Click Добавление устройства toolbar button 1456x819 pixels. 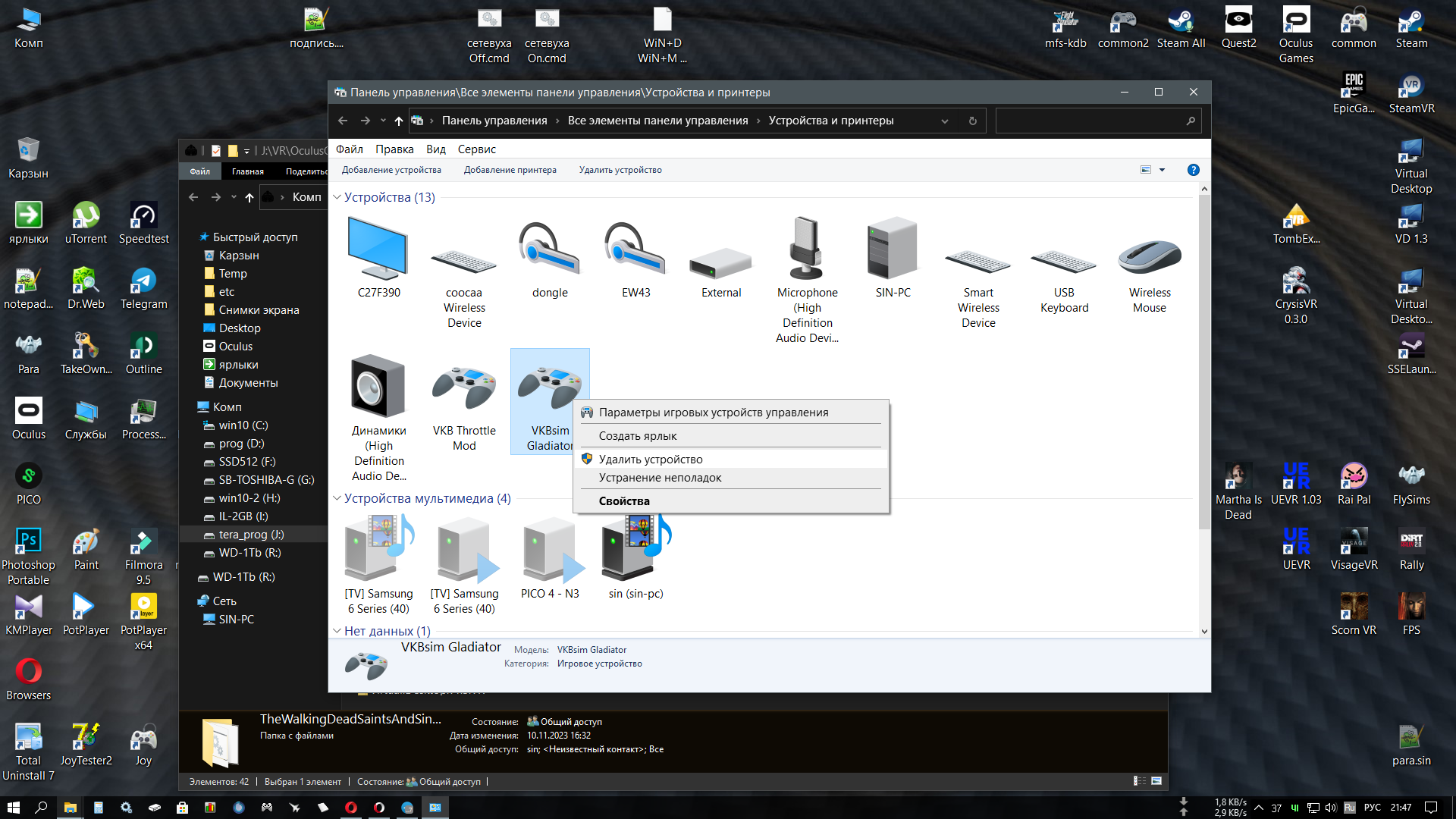pyautogui.click(x=391, y=170)
